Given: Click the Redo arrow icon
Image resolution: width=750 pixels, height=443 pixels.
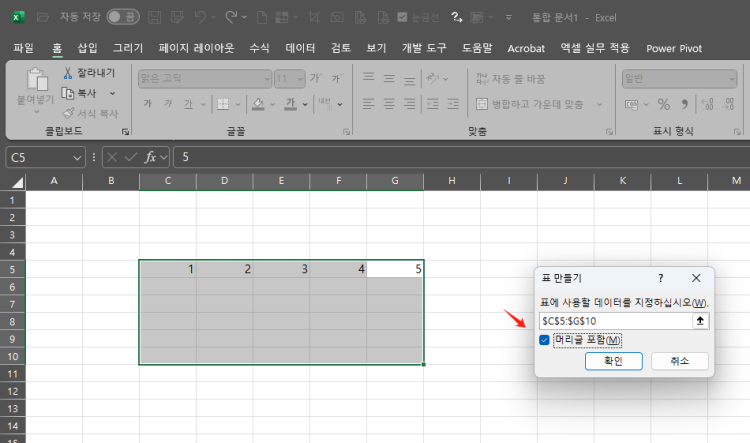Looking at the screenshot, I should [232, 18].
